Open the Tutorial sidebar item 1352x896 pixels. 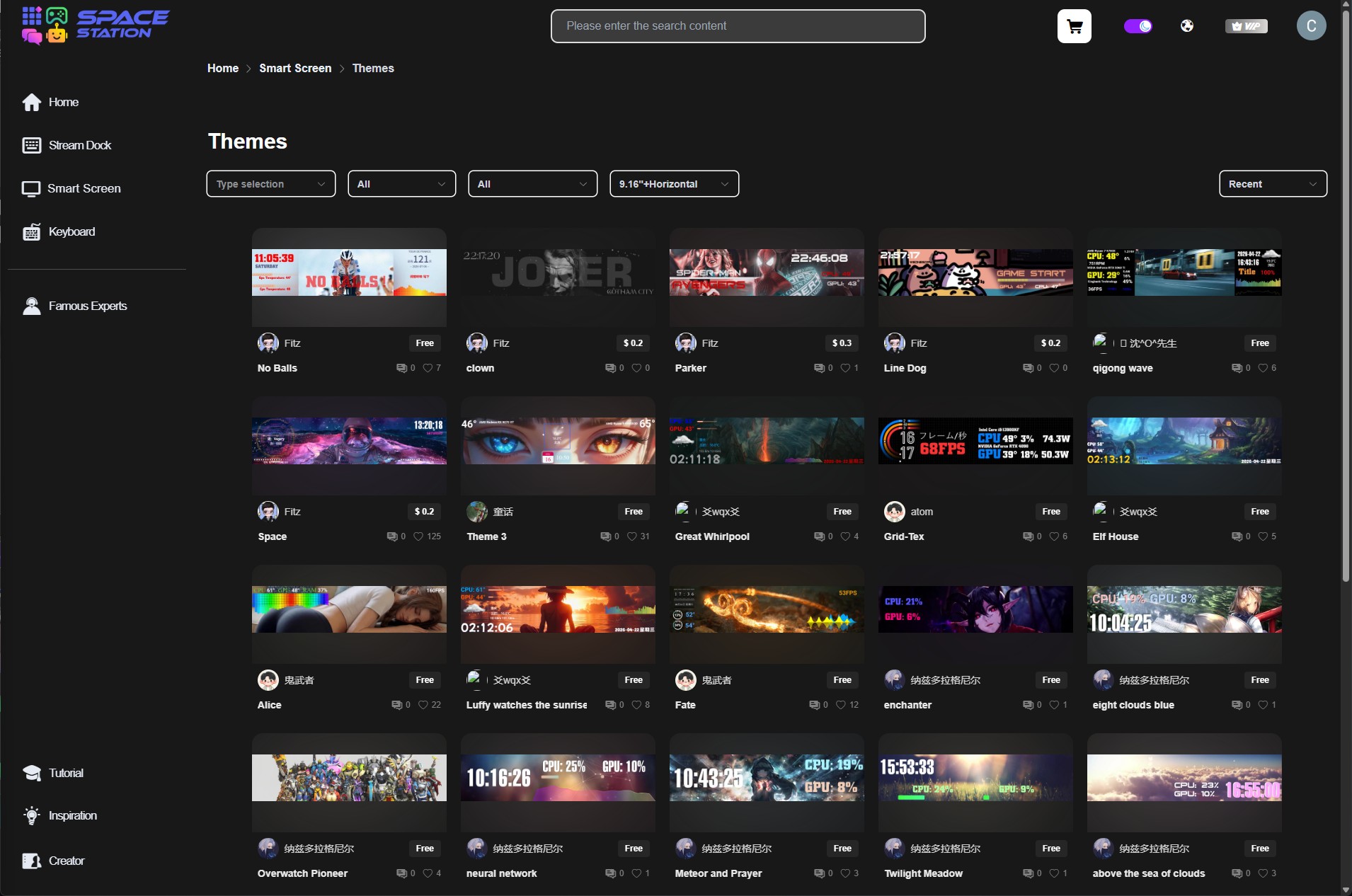pyautogui.click(x=66, y=774)
